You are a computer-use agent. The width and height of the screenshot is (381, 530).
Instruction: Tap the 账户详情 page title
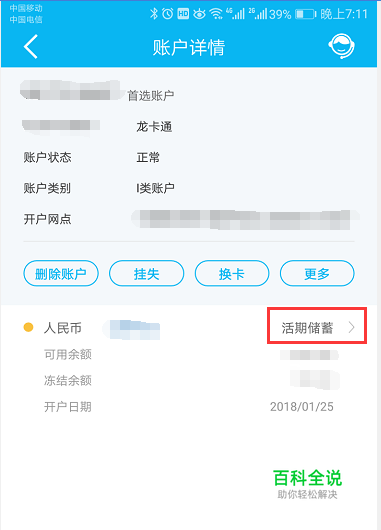[x=189, y=47]
